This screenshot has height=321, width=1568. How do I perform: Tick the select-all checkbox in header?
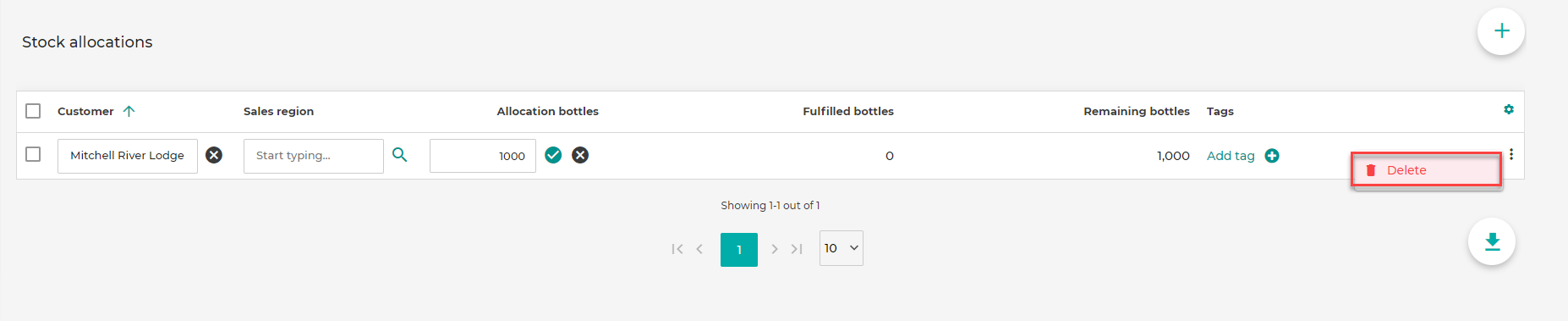coord(33,111)
